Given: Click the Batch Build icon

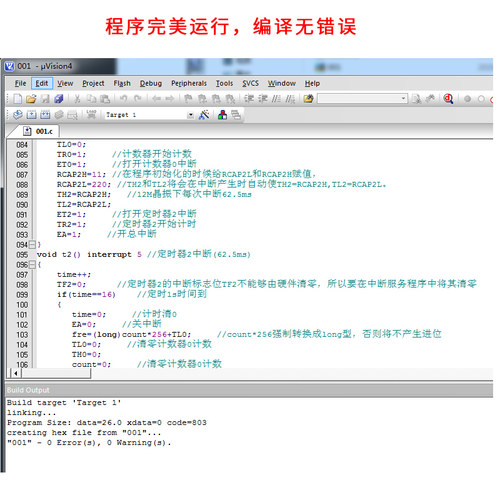Looking at the screenshot, I should [59, 115].
